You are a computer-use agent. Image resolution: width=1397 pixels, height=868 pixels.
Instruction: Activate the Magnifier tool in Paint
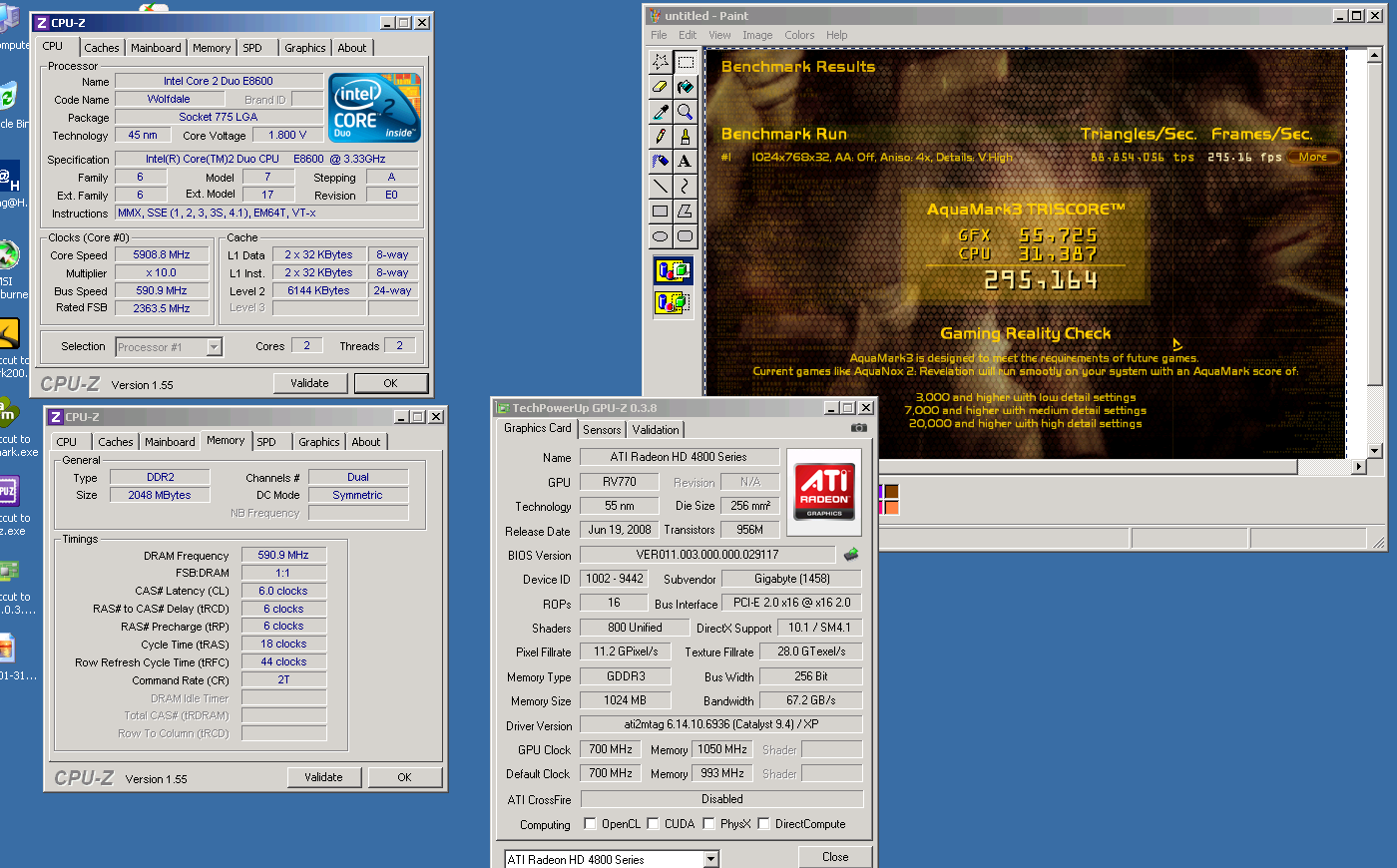(x=686, y=112)
